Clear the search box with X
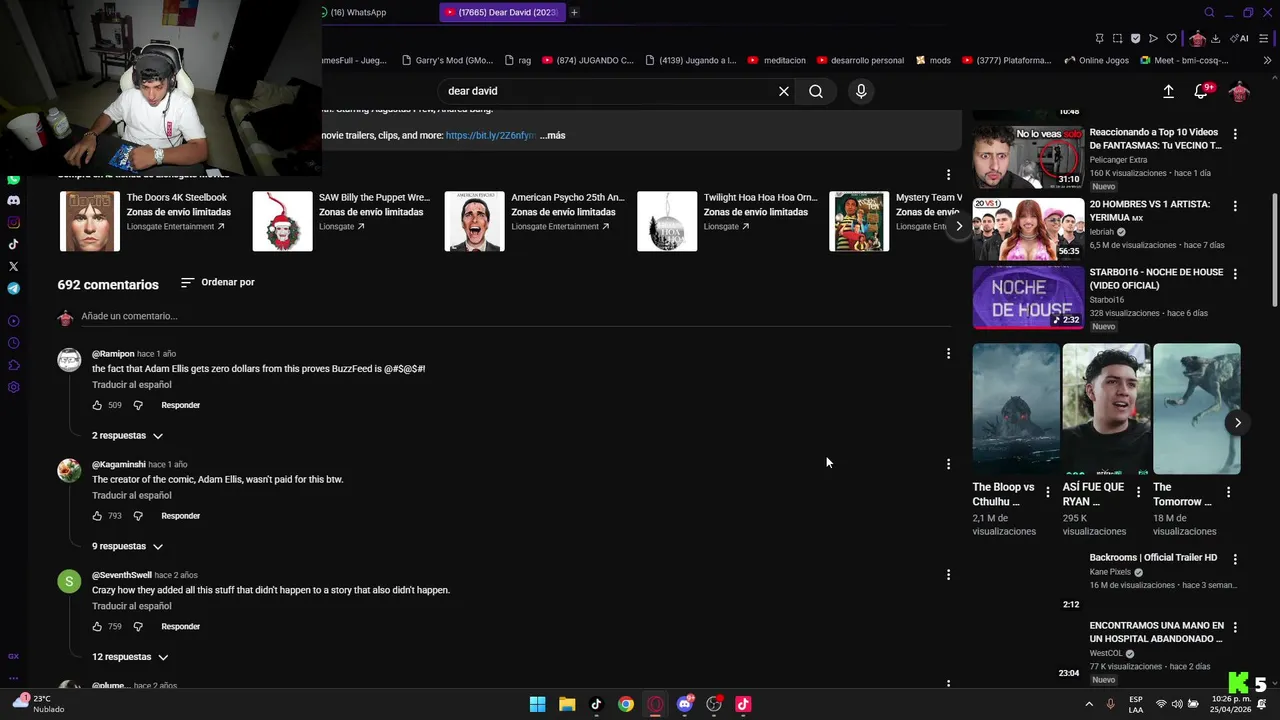Image resolution: width=1280 pixels, height=720 pixels. (784, 91)
